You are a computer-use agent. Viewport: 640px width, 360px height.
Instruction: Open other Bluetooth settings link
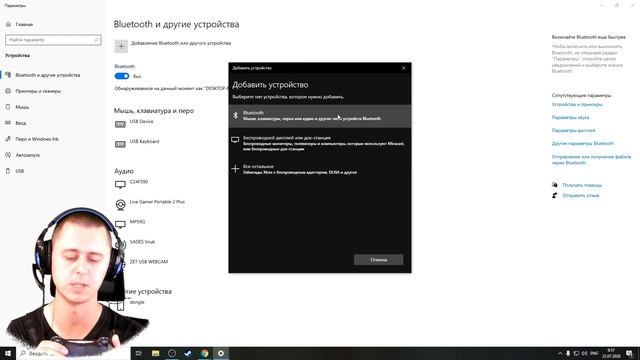coord(582,144)
